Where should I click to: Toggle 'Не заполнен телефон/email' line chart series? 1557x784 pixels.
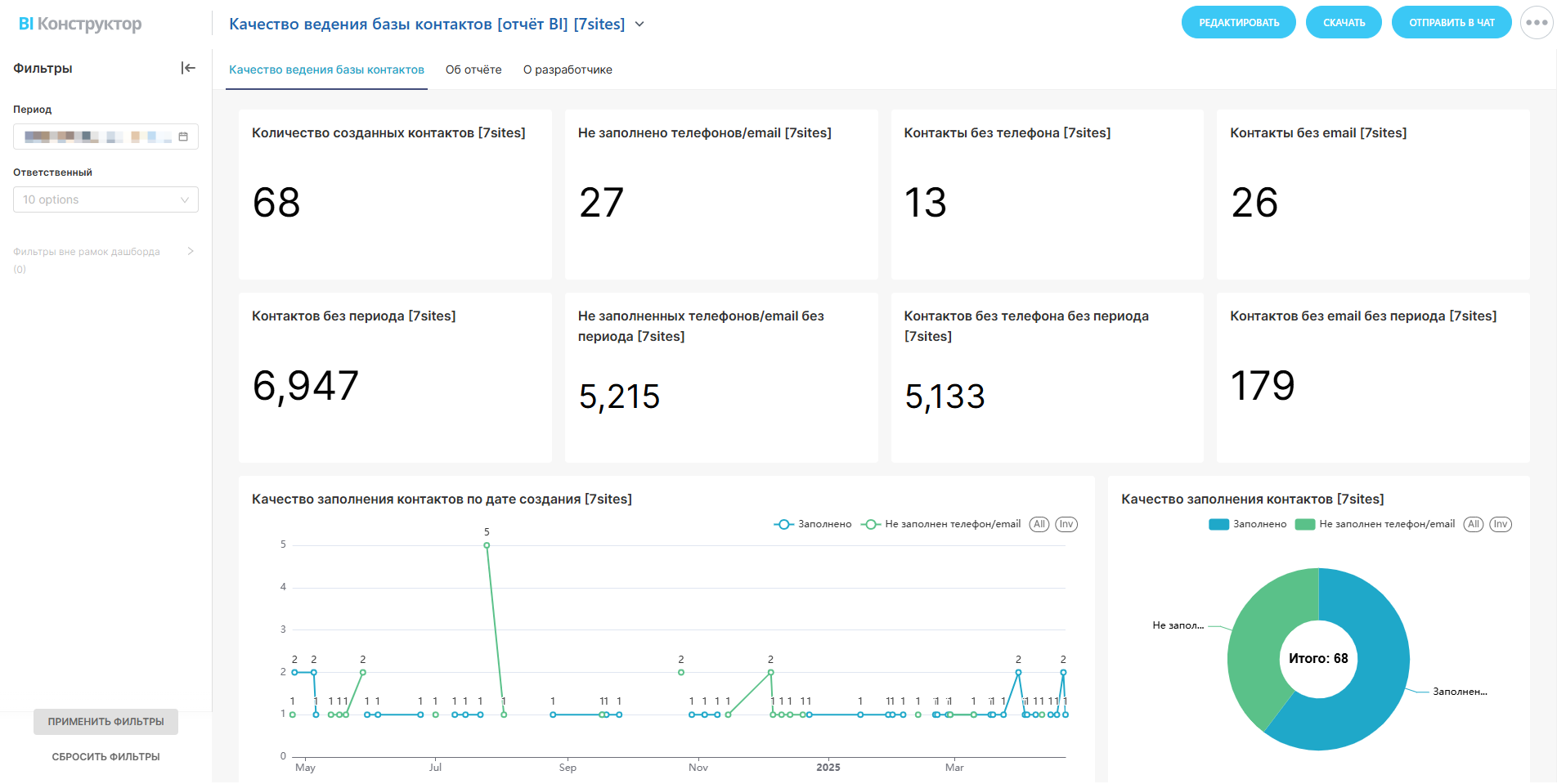(x=941, y=524)
